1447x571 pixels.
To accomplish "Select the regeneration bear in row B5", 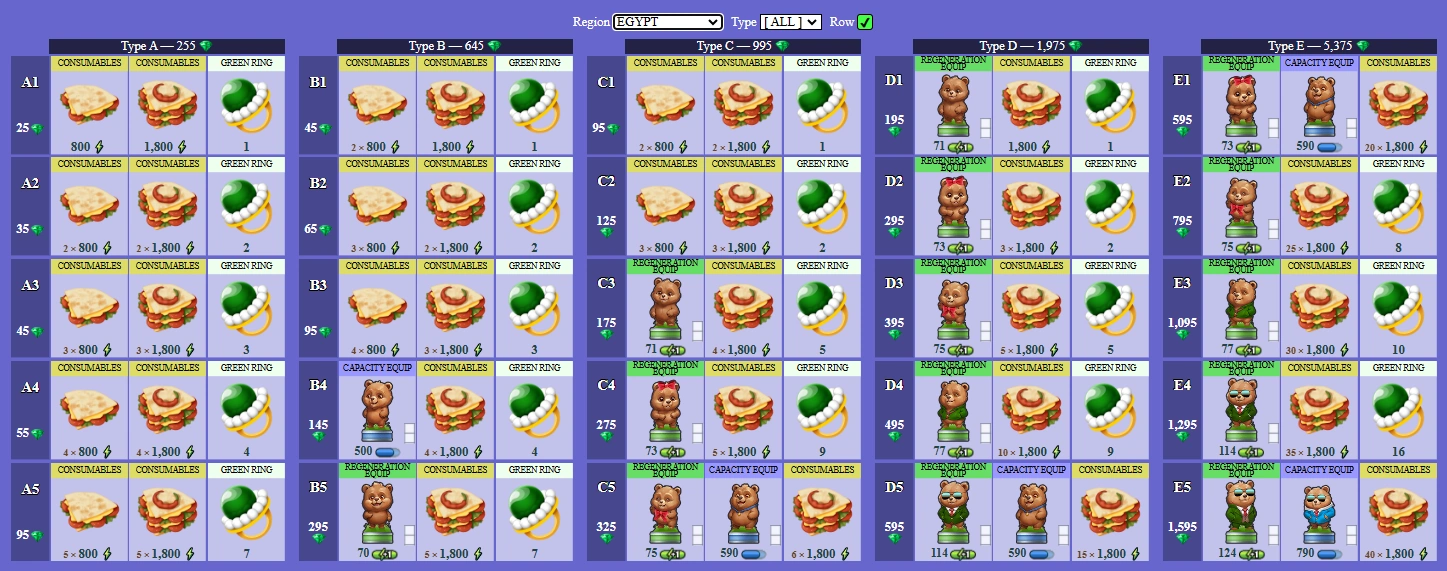I will (x=377, y=512).
